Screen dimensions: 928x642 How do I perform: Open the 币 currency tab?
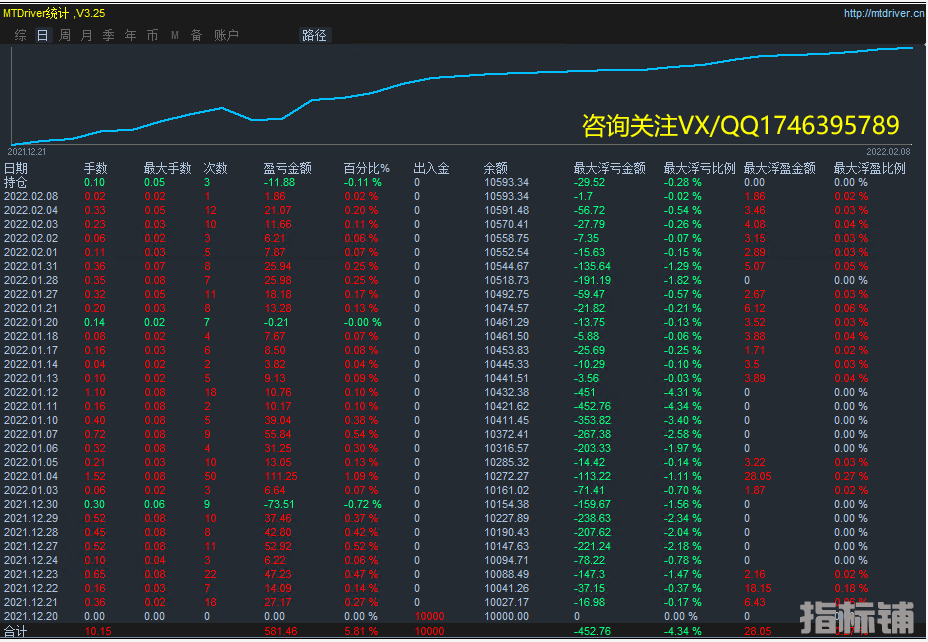[x=152, y=35]
